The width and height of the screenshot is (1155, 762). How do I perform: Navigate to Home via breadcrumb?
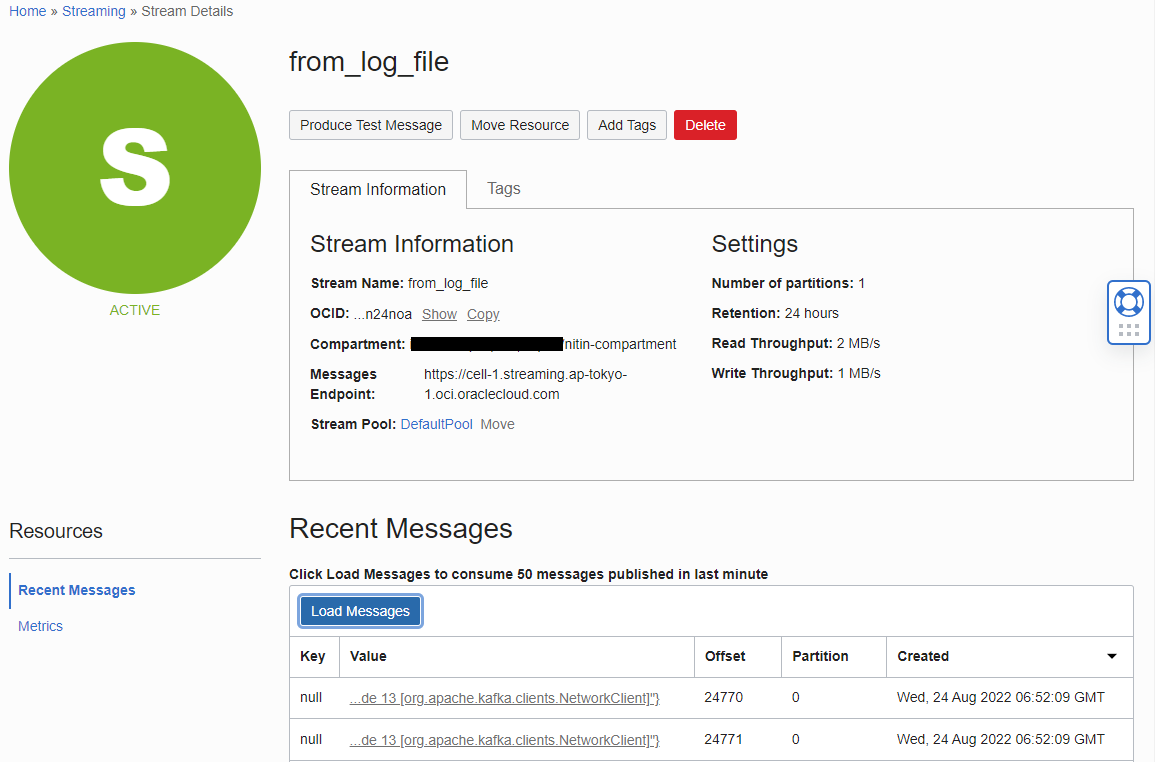(x=27, y=11)
